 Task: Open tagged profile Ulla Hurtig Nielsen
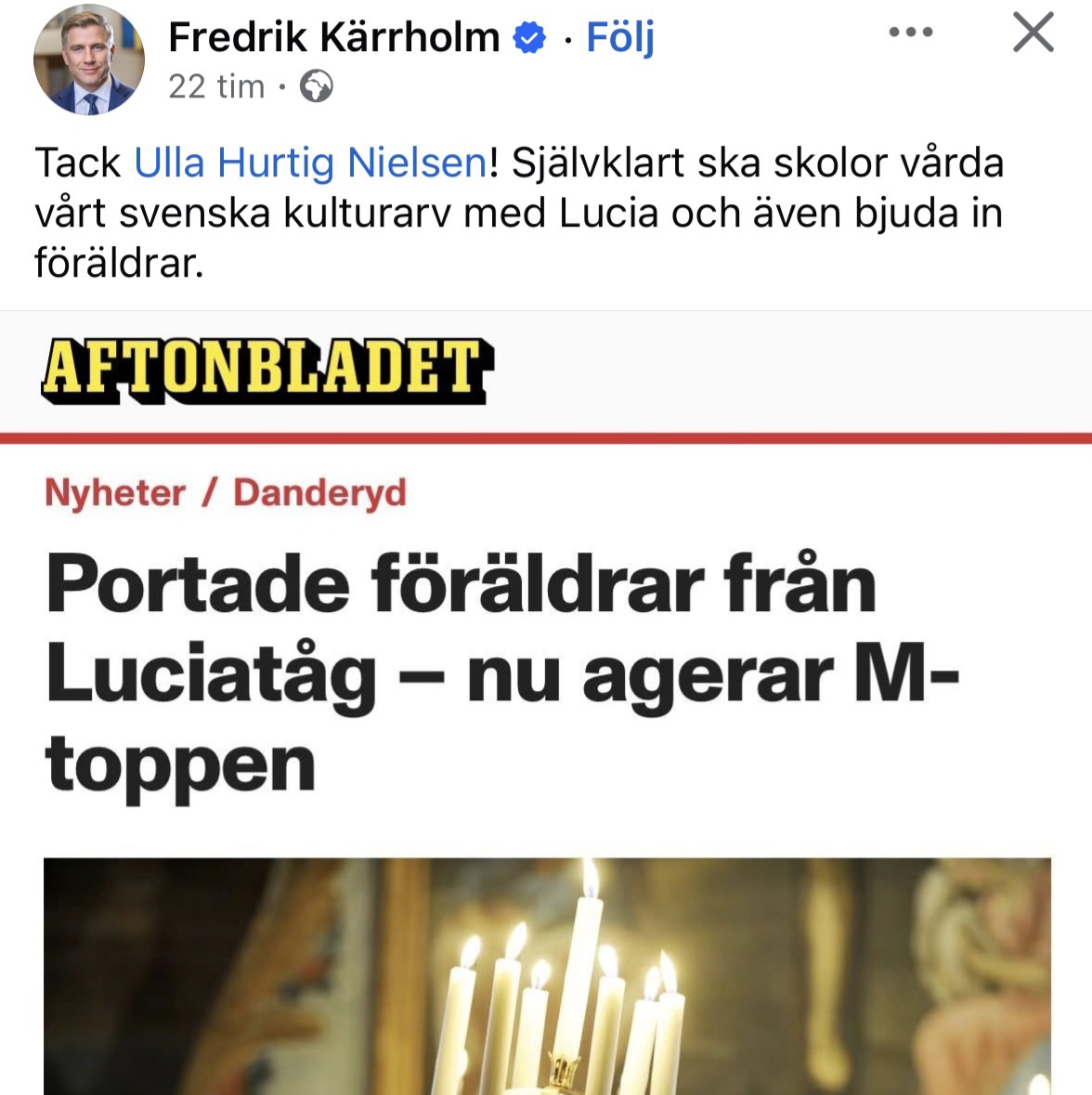(311, 163)
